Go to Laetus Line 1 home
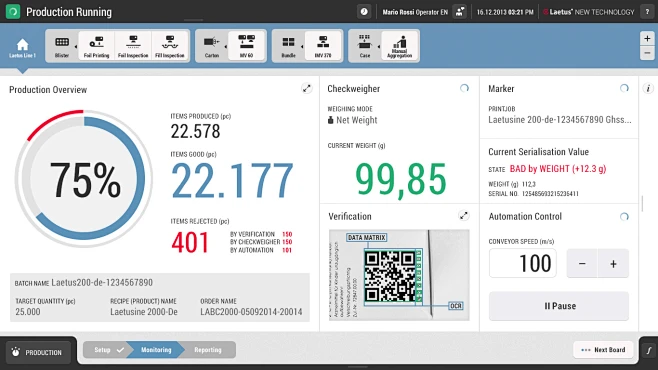This screenshot has height=370, width=658. (22, 47)
